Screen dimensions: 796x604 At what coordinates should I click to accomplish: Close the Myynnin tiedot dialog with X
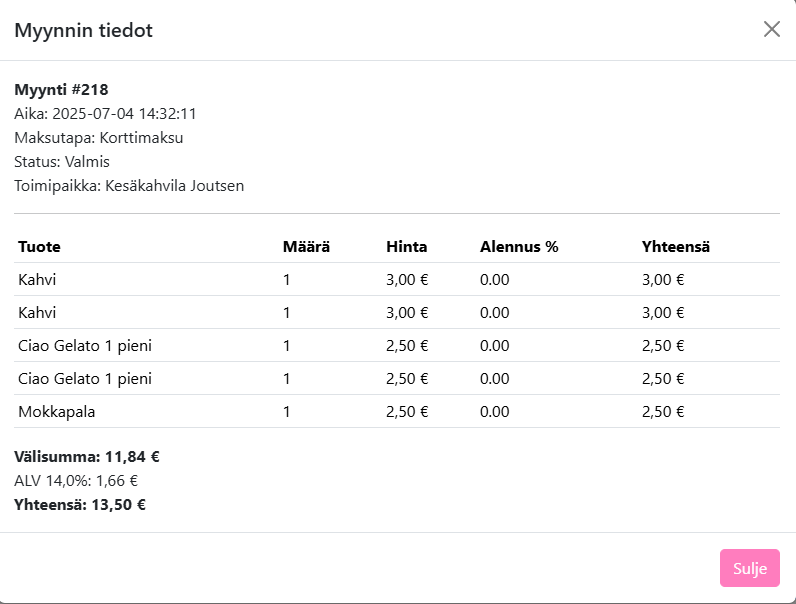click(x=771, y=29)
